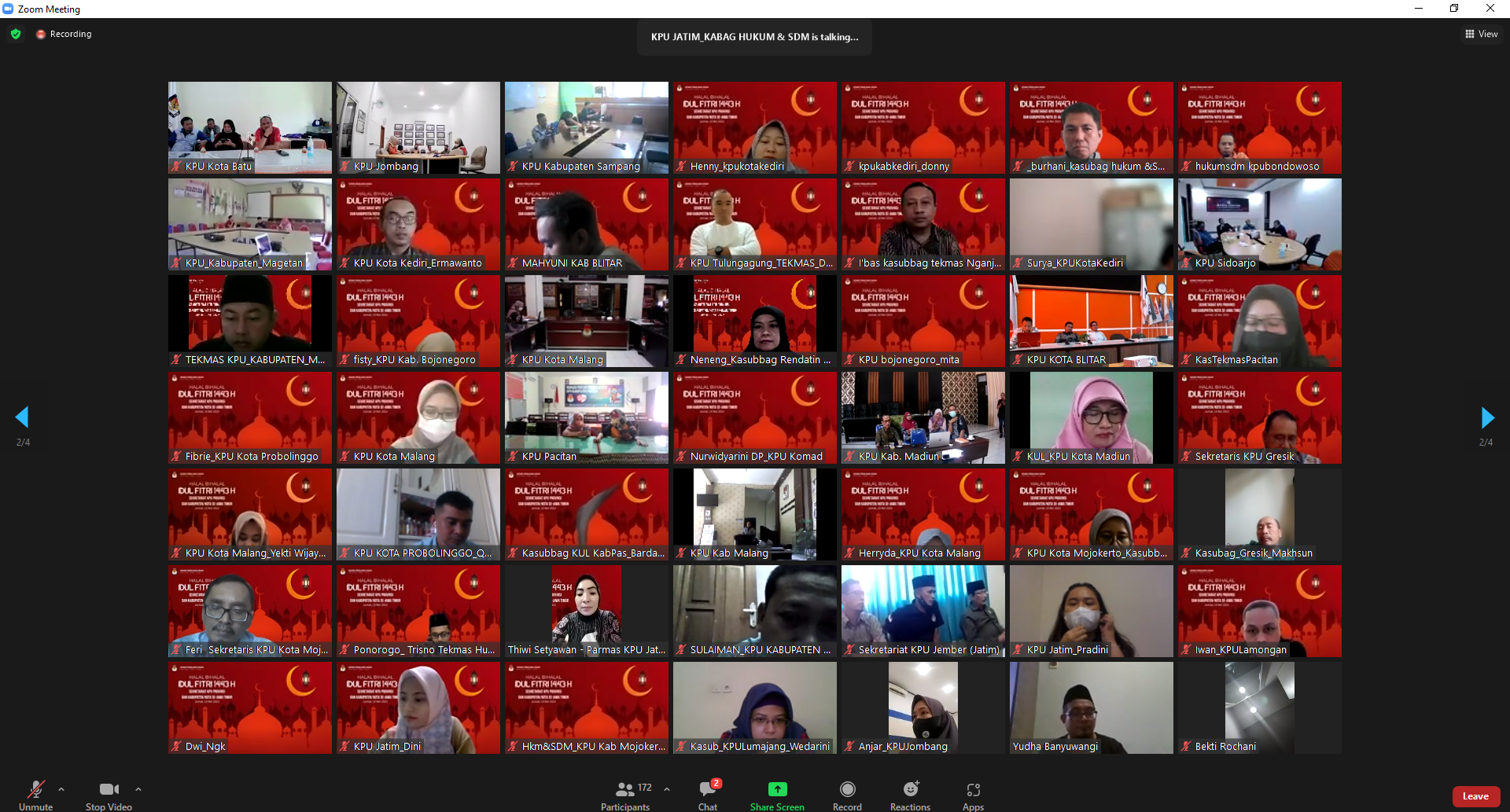Open the Participants list
Image resolution: width=1510 pixels, height=812 pixels.
pos(626,790)
